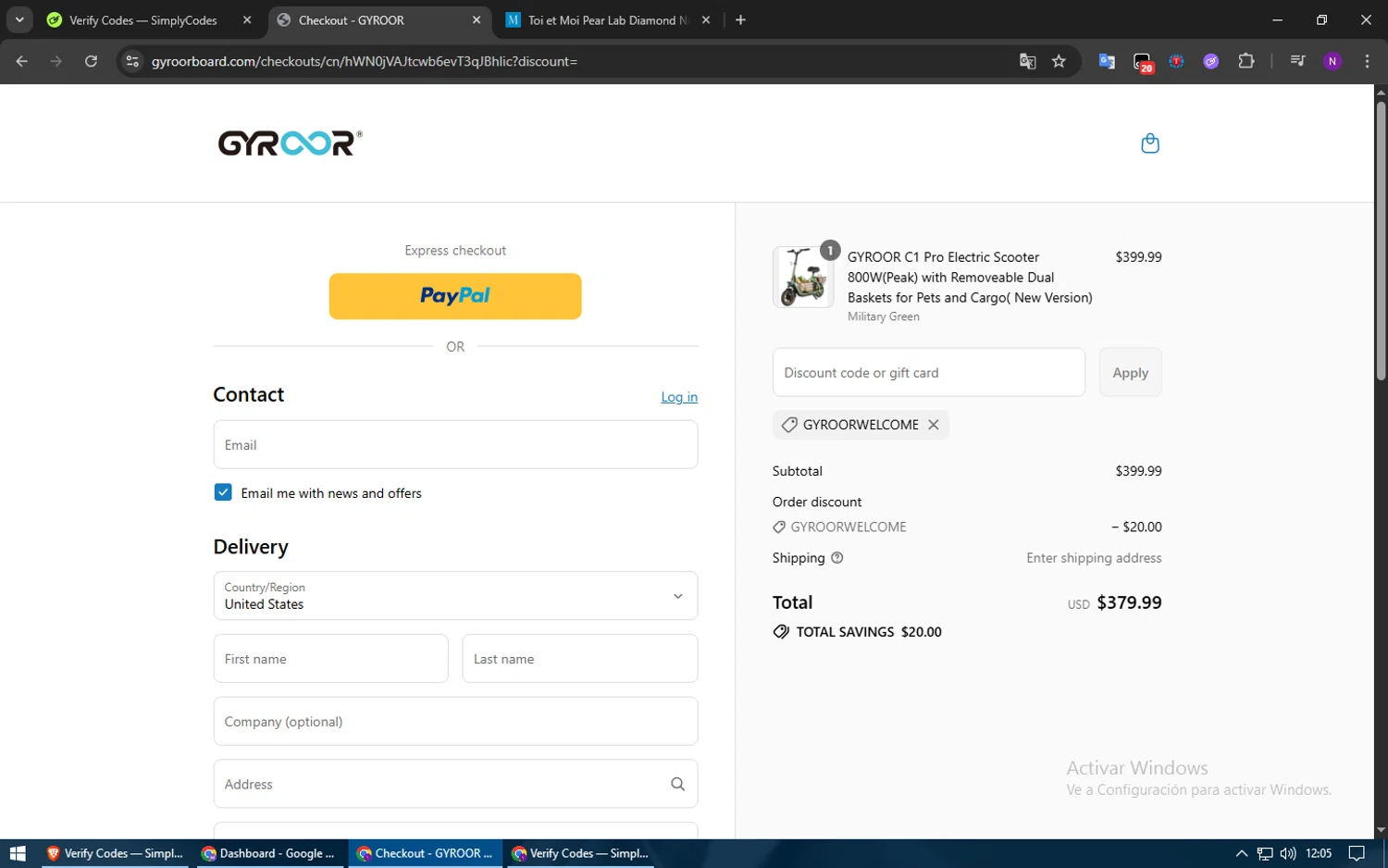Click the translate page icon in address bar
1388x868 pixels.
(x=1027, y=61)
